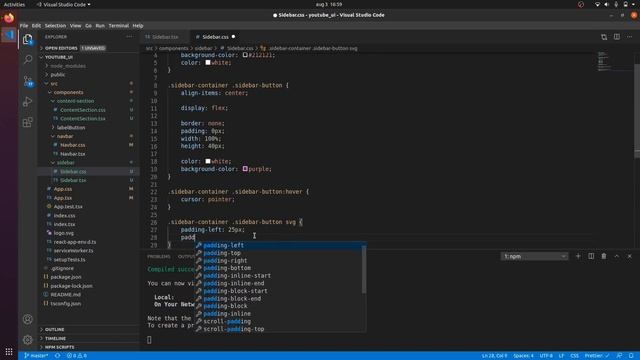Choose padding-inline-start suggestion
The image size is (640, 360).
(279, 276)
